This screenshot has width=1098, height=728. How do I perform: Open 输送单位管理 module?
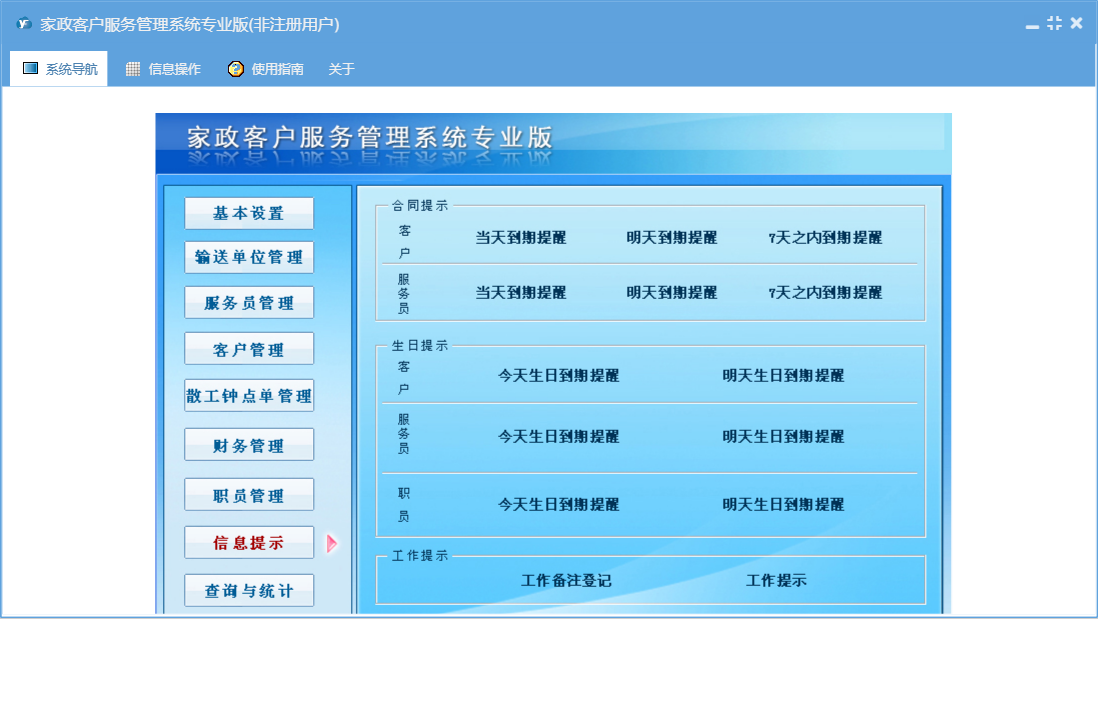(249, 257)
